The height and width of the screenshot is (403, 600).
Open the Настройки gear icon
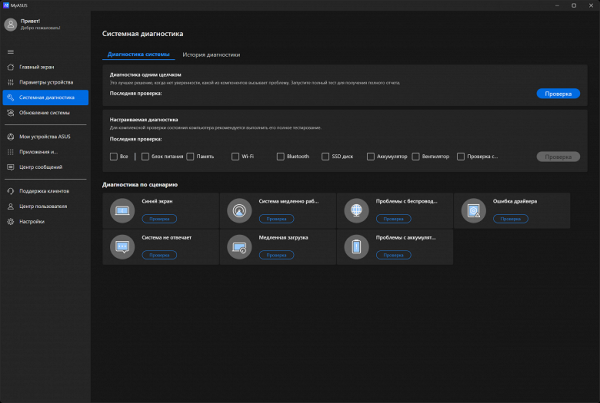click(x=10, y=220)
